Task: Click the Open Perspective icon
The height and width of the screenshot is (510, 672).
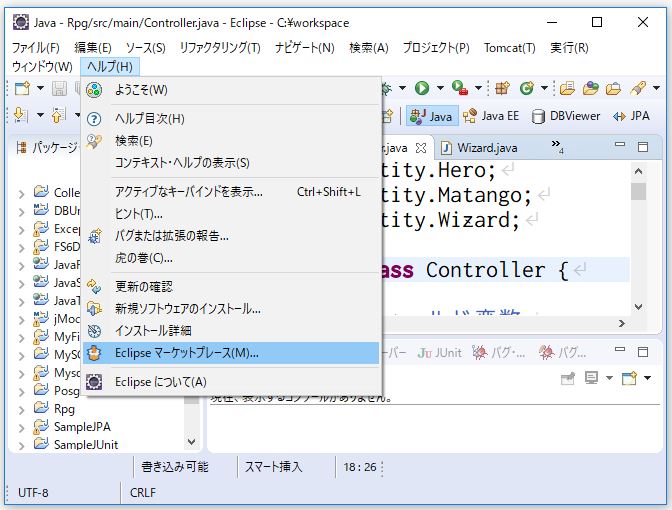Action: pos(387,116)
